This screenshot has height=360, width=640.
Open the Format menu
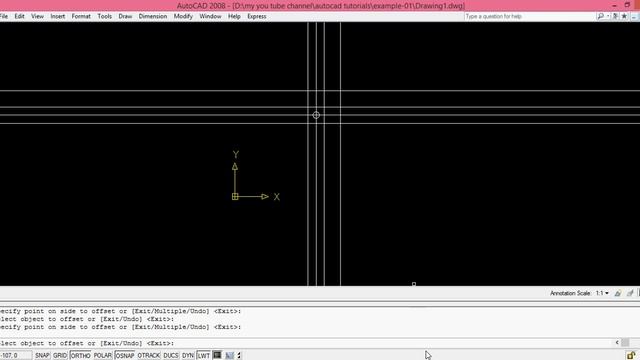click(x=81, y=16)
